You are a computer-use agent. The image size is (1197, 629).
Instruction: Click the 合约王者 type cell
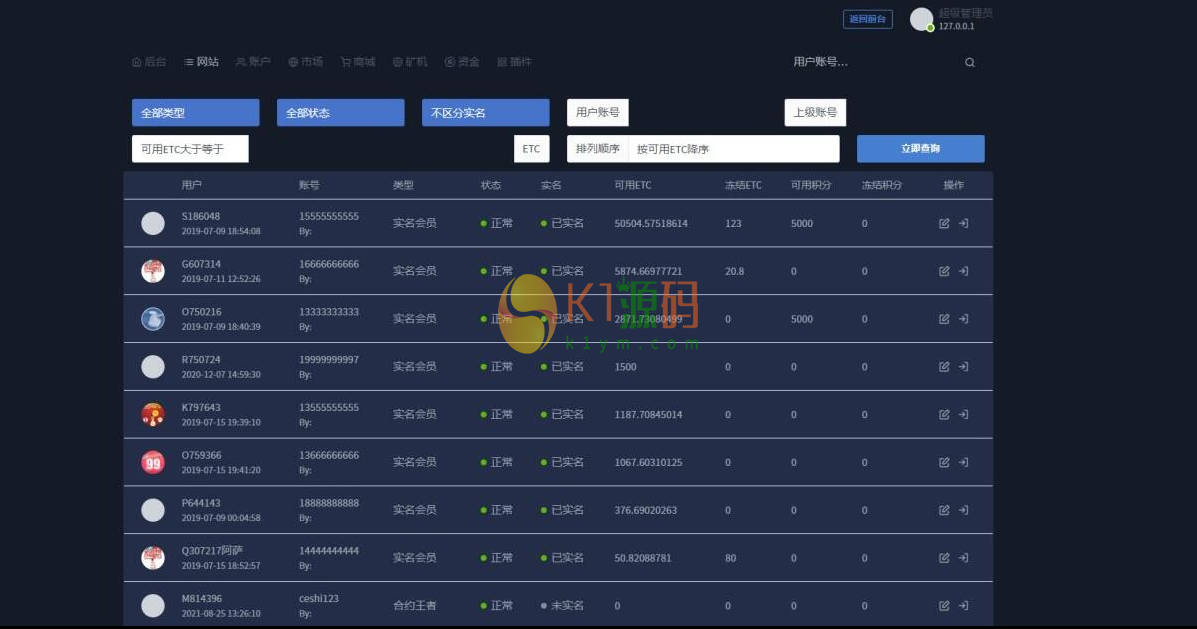tap(415, 605)
